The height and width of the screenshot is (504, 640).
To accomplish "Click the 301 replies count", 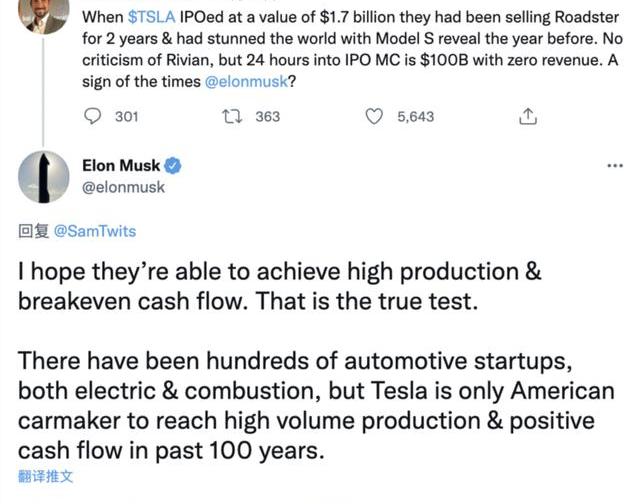I will pyautogui.click(x=127, y=117).
